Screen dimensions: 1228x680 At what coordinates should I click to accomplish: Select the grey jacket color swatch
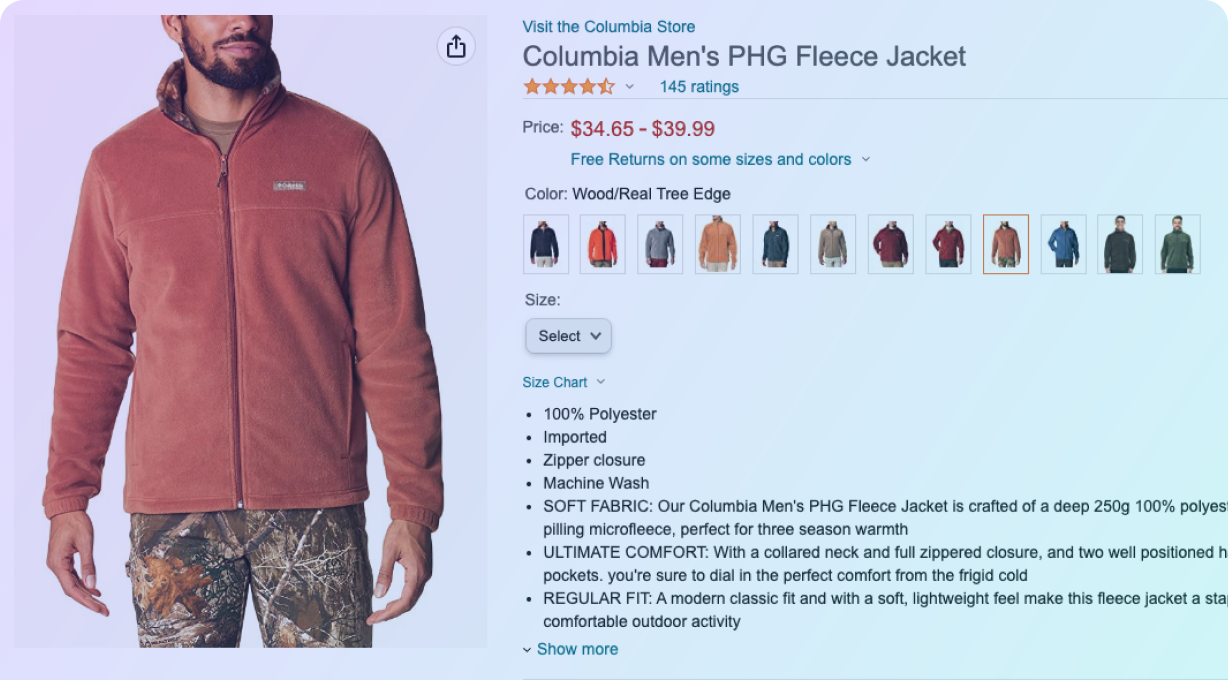point(660,244)
